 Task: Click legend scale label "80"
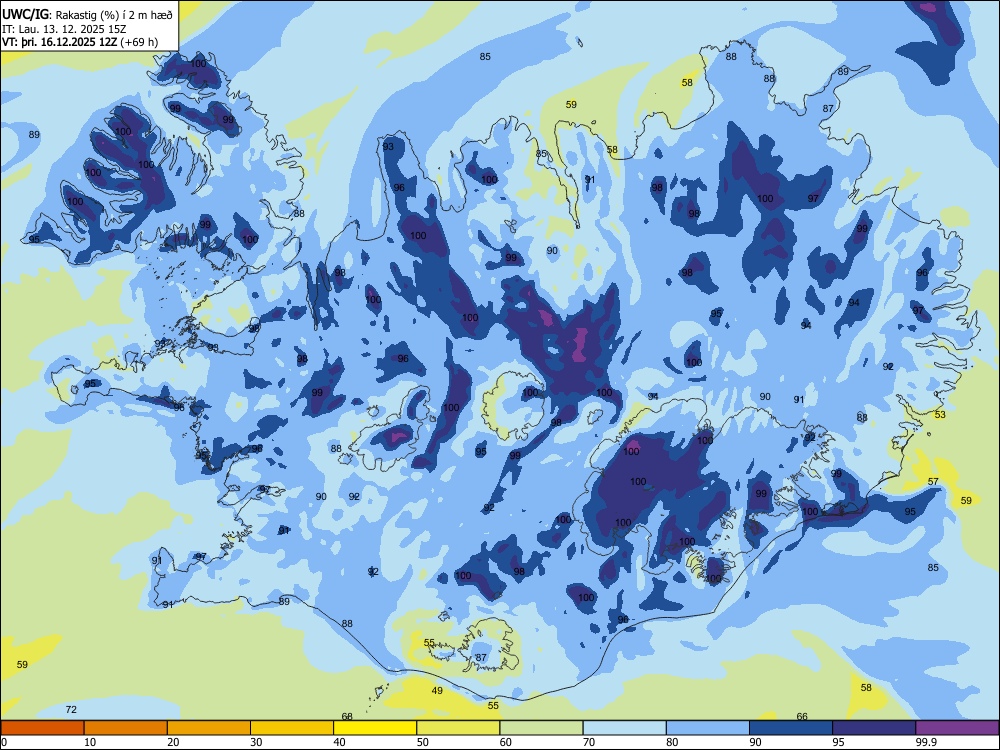pyautogui.click(x=672, y=742)
